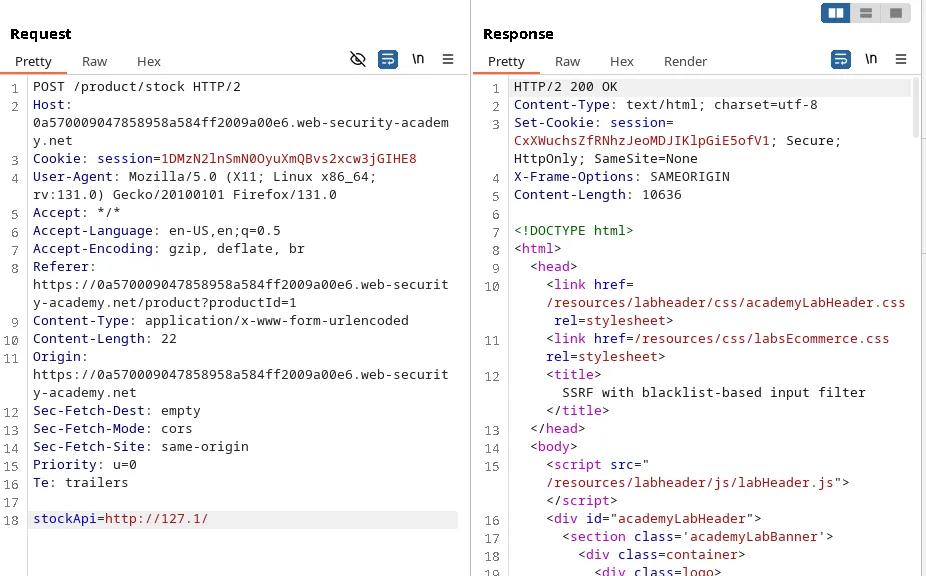The image size is (926, 576).
Task: Toggle line wrap icon in Response panel
Action: pyautogui.click(x=841, y=59)
